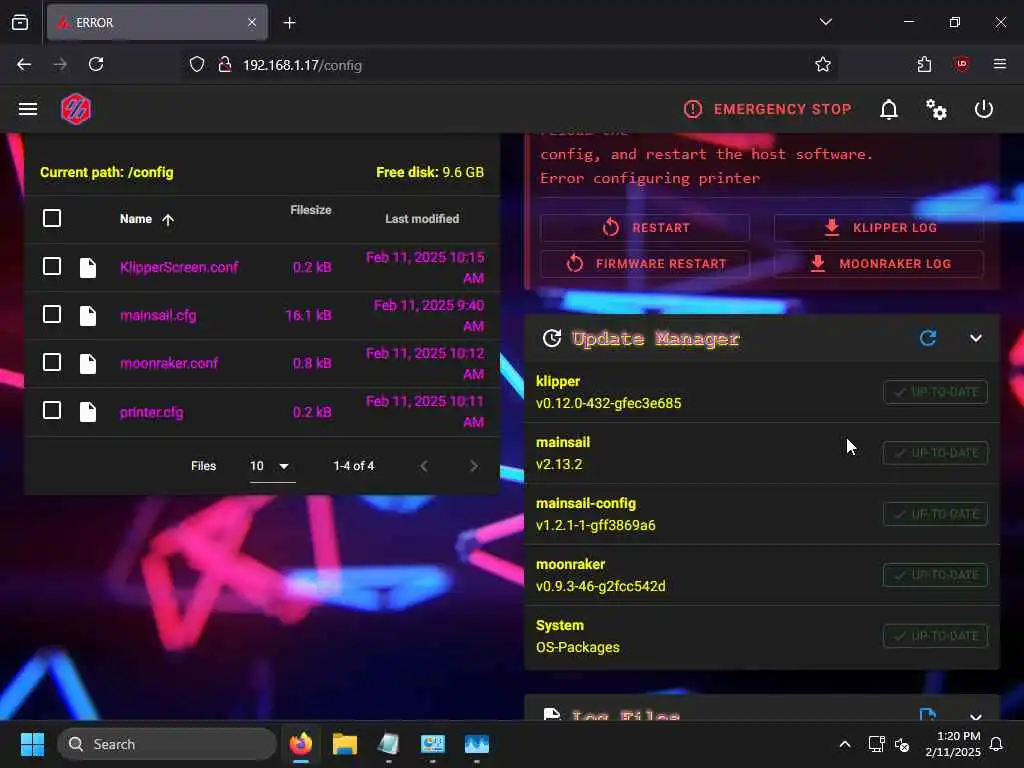Download the Klipper log
Viewport: 1024px width, 768px height.
[x=878, y=228]
